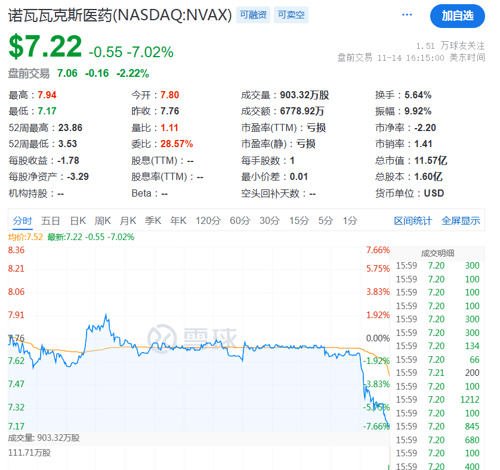This screenshot has height=470, width=500.
Task: Open 区间统计 range statistics link
Action: 413,221
